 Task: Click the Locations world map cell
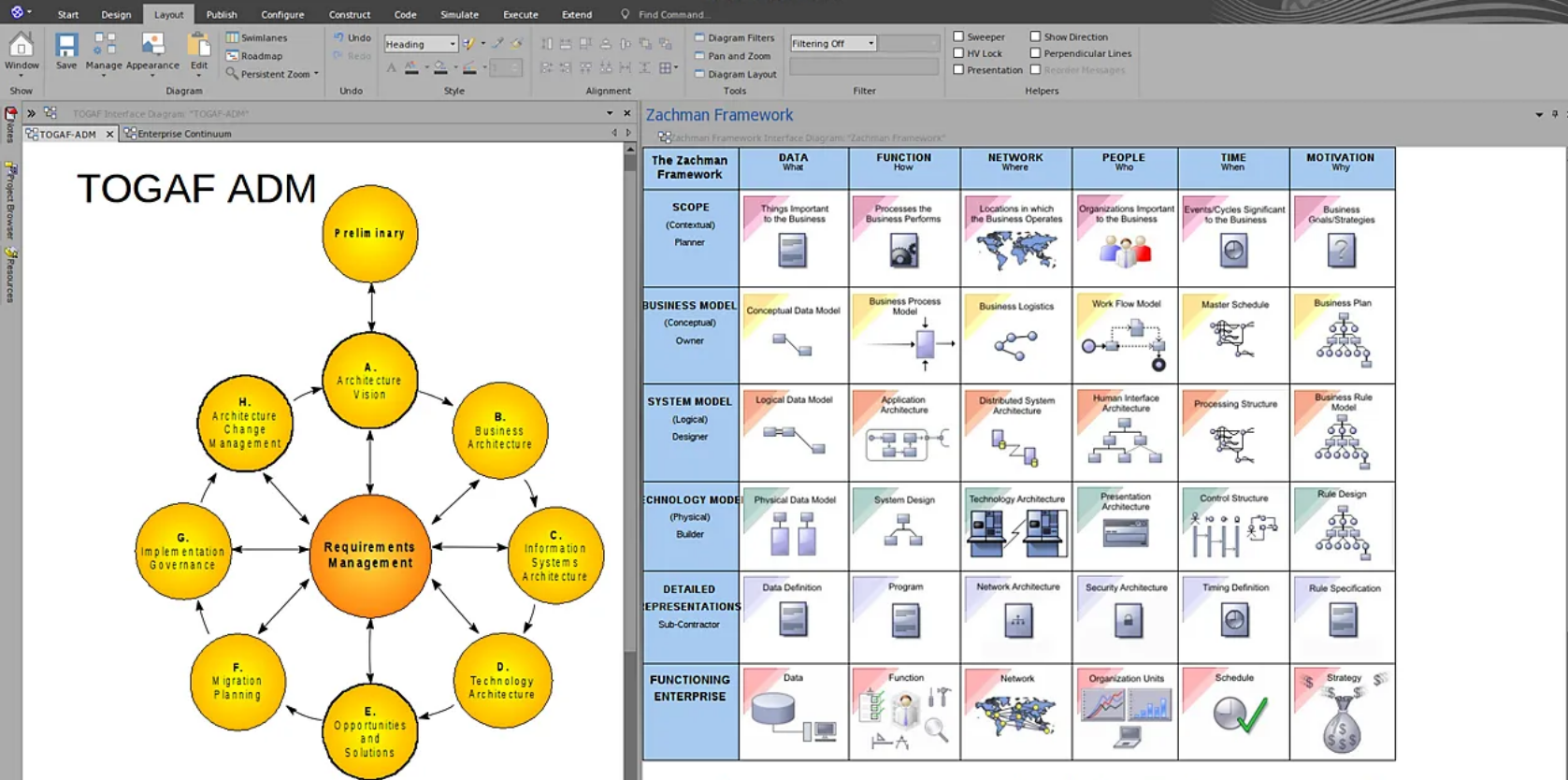pyautogui.click(x=1016, y=238)
